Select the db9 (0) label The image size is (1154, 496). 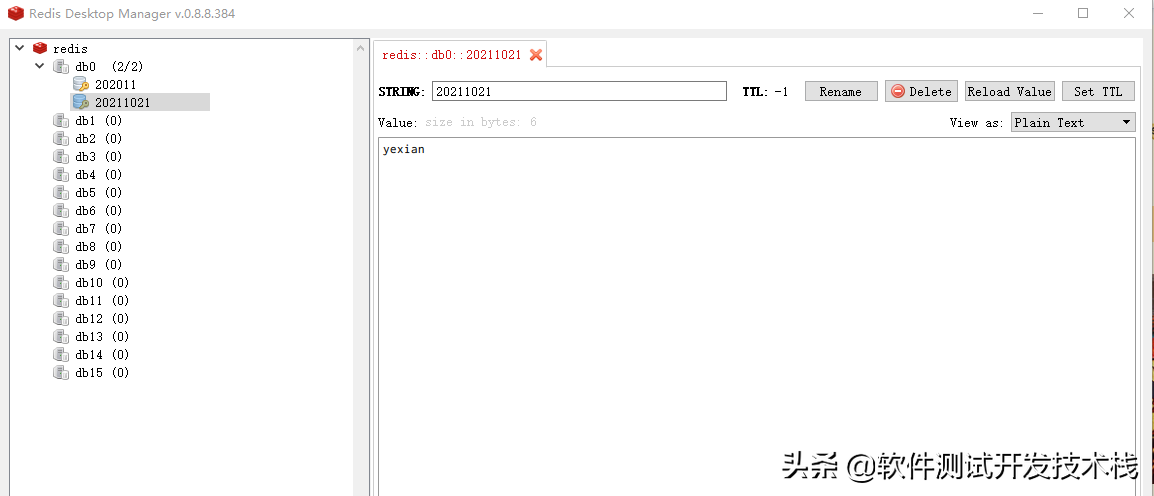[99, 265]
